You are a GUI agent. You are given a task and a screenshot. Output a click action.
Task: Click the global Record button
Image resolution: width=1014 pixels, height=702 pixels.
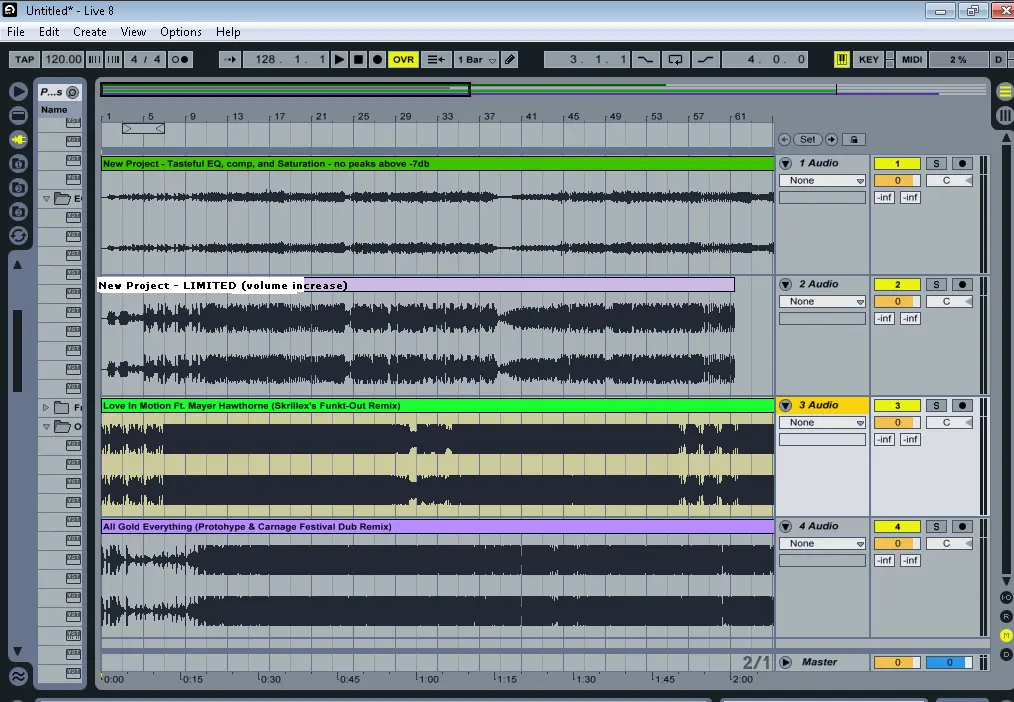pyautogui.click(x=378, y=59)
